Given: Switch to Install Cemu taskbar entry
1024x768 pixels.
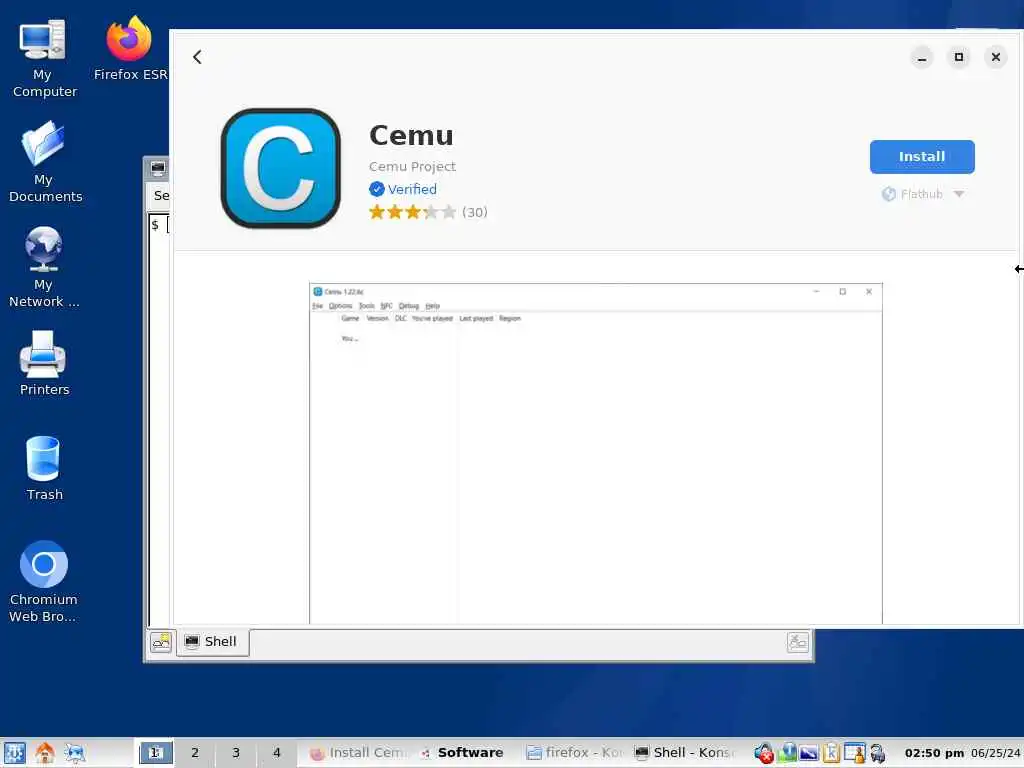Looking at the screenshot, I should (x=359, y=753).
